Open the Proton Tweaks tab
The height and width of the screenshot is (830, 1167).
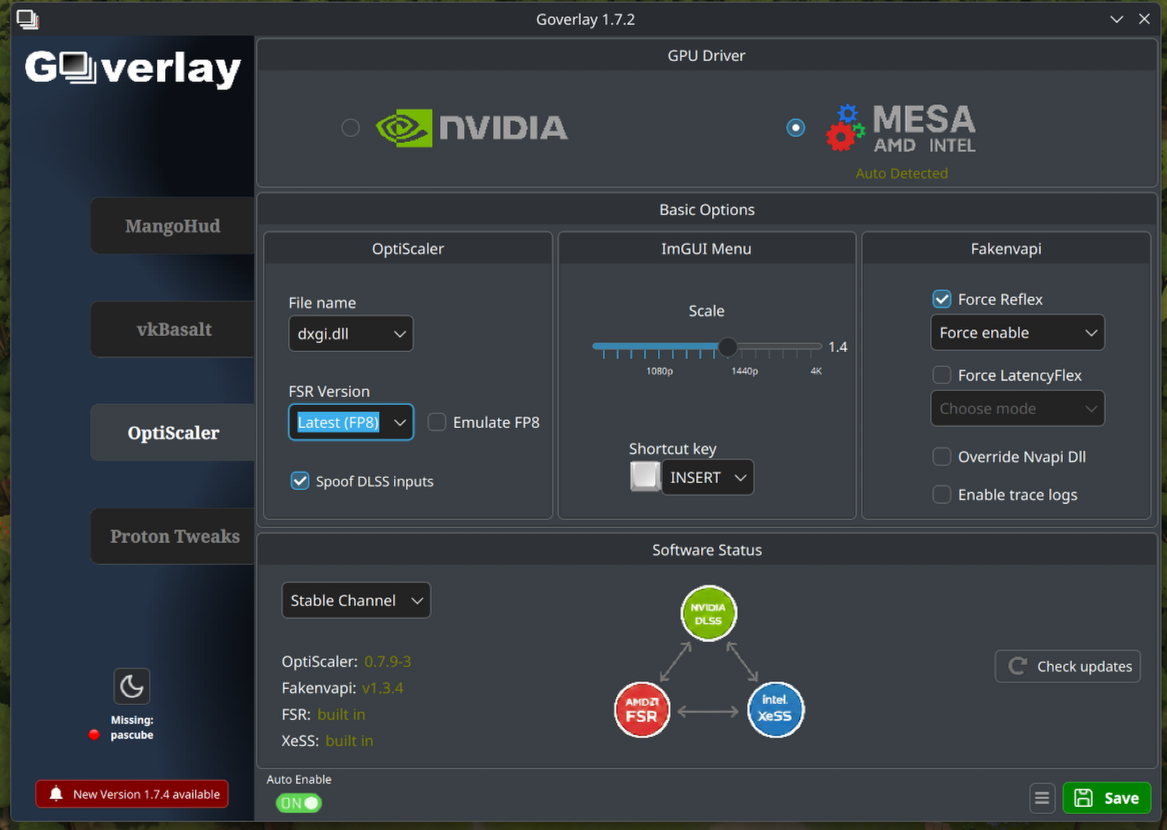(173, 536)
